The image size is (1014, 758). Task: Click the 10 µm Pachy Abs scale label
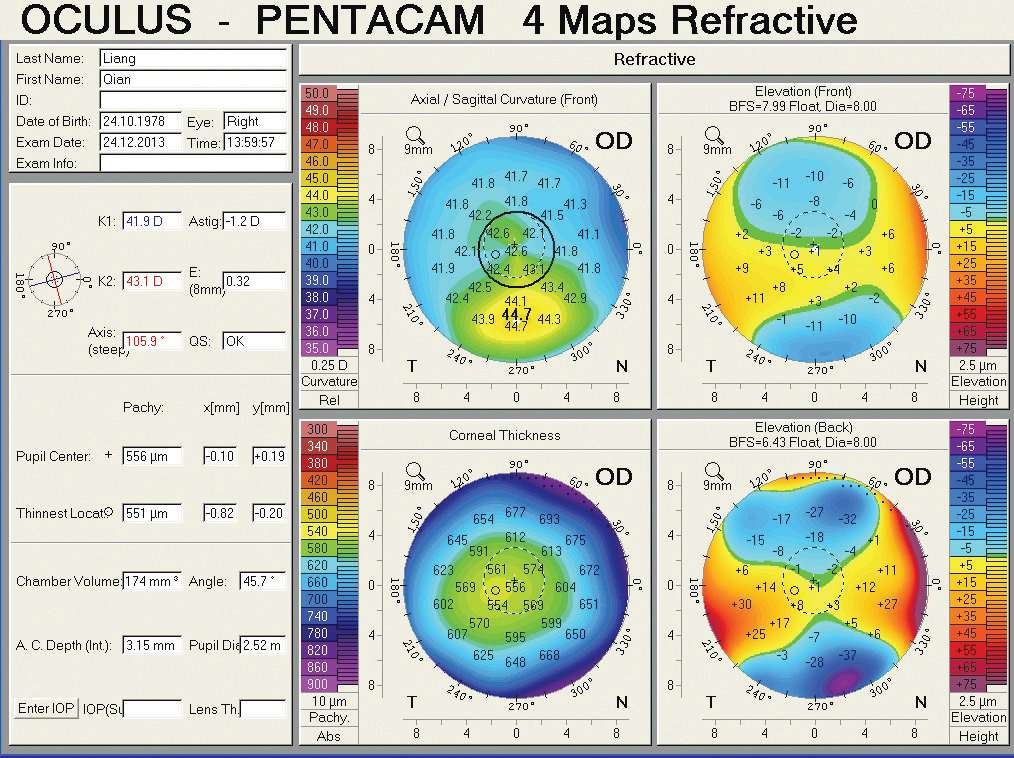[x=329, y=718]
